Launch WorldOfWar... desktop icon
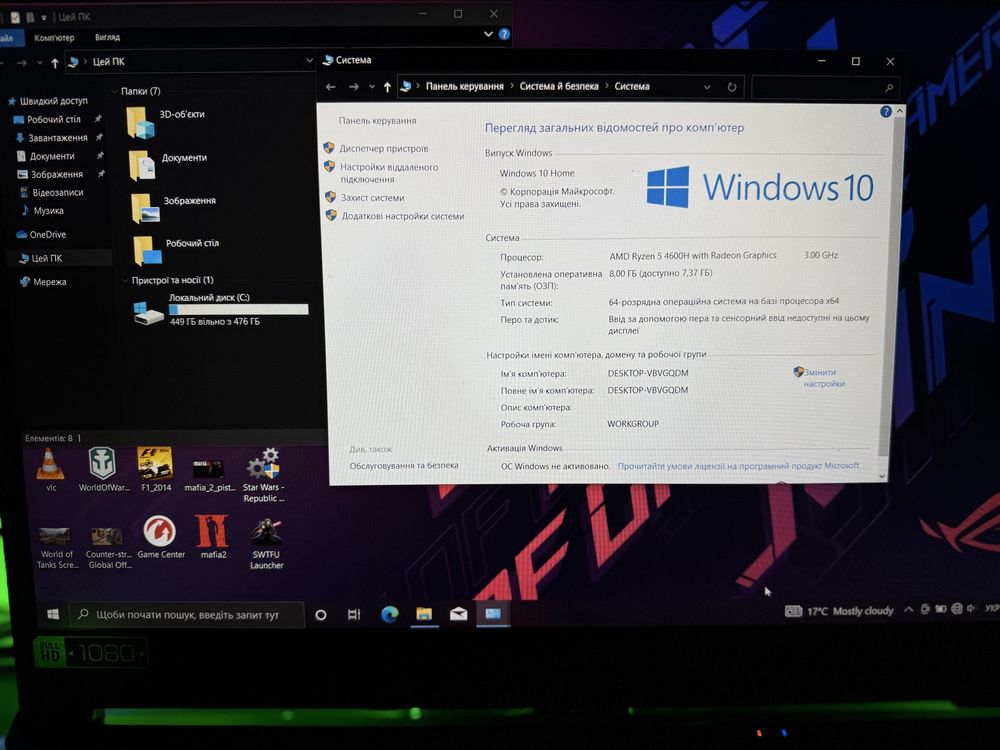 tap(103, 470)
